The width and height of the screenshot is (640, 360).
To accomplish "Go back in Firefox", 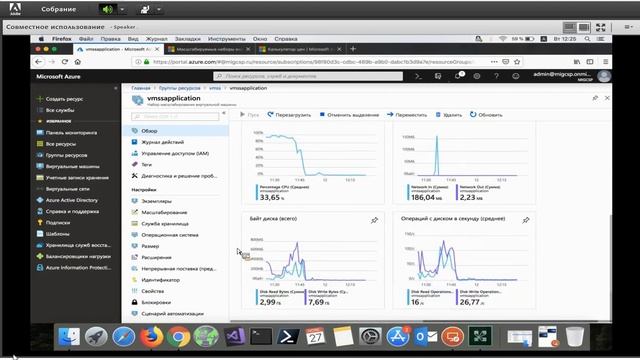I will 38,62.
